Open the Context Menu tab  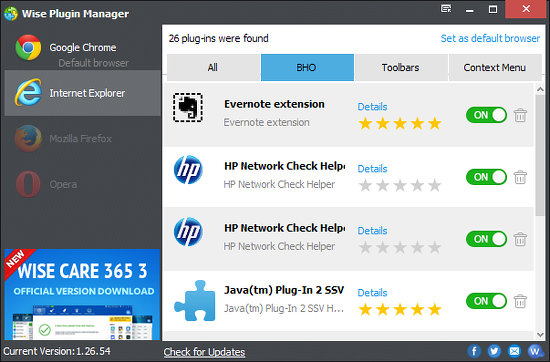(495, 67)
